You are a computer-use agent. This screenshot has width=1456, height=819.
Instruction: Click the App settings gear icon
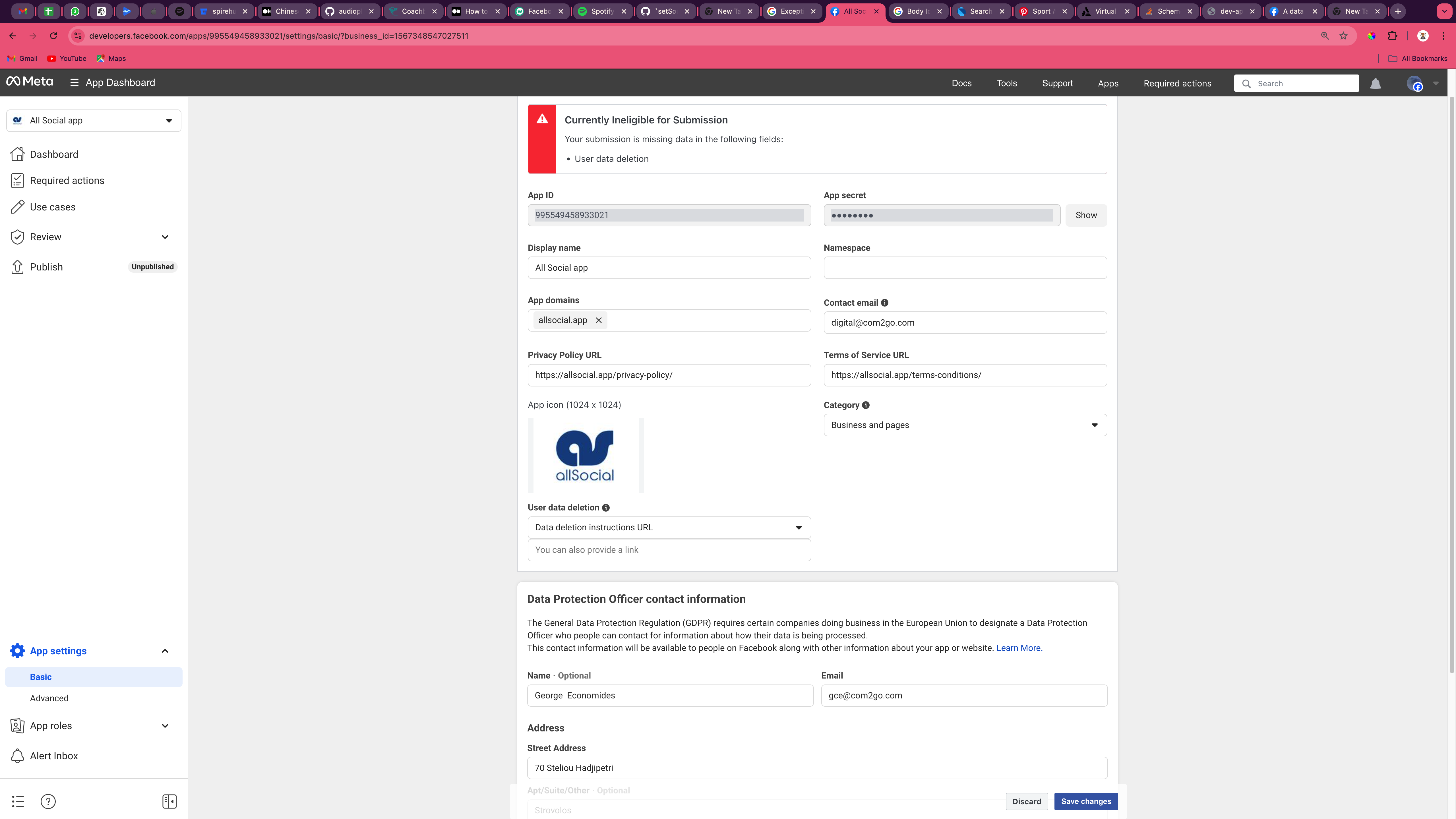18,651
